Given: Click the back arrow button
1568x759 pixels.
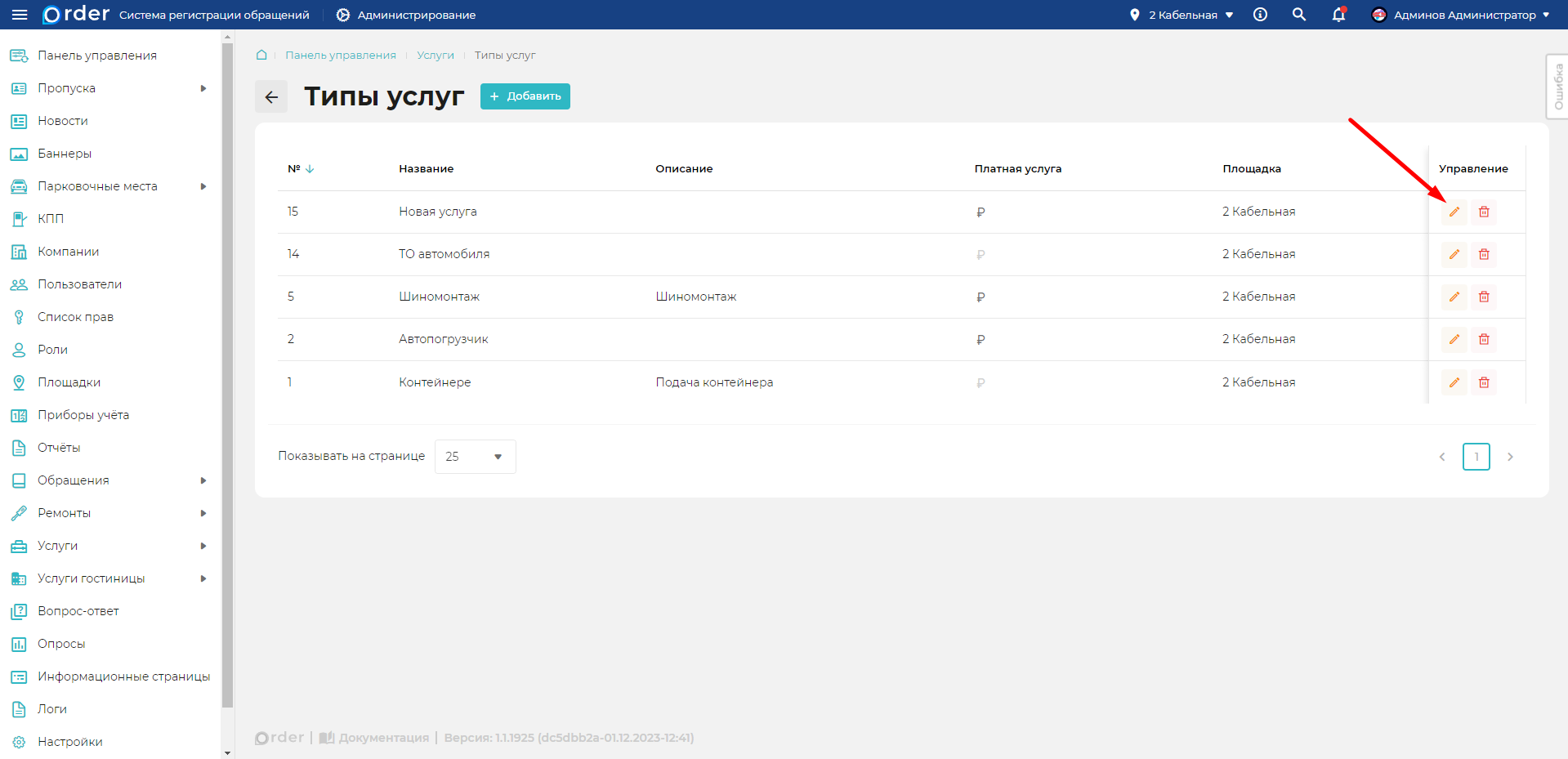Looking at the screenshot, I should coord(271,96).
